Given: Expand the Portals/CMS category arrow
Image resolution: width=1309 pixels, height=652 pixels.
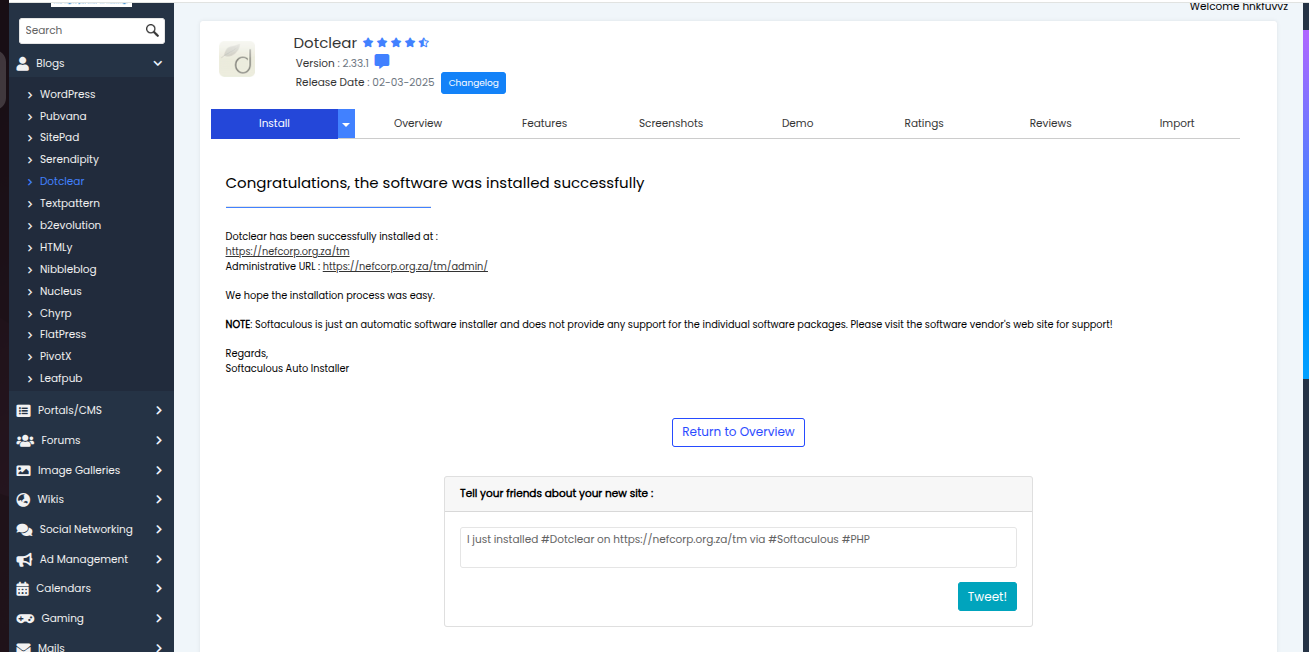Looking at the screenshot, I should (159, 410).
